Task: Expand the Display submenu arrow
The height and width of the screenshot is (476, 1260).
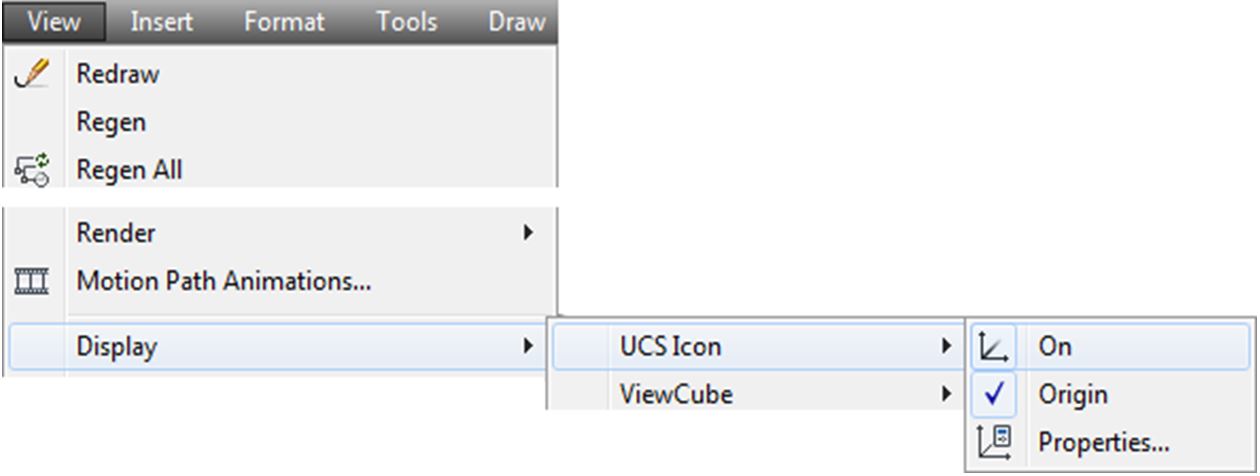Action: [x=527, y=347]
